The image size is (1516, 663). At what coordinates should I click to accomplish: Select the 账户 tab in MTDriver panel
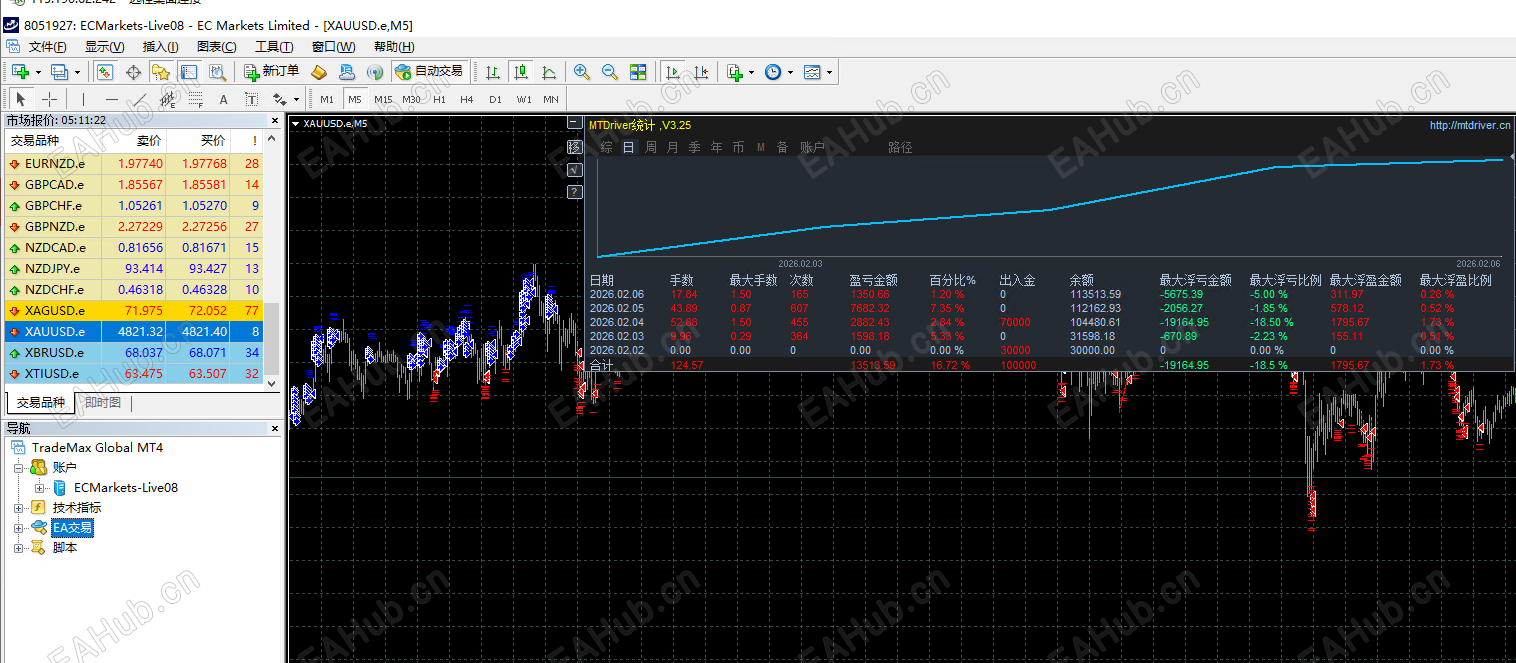click(x=813, y=147)
